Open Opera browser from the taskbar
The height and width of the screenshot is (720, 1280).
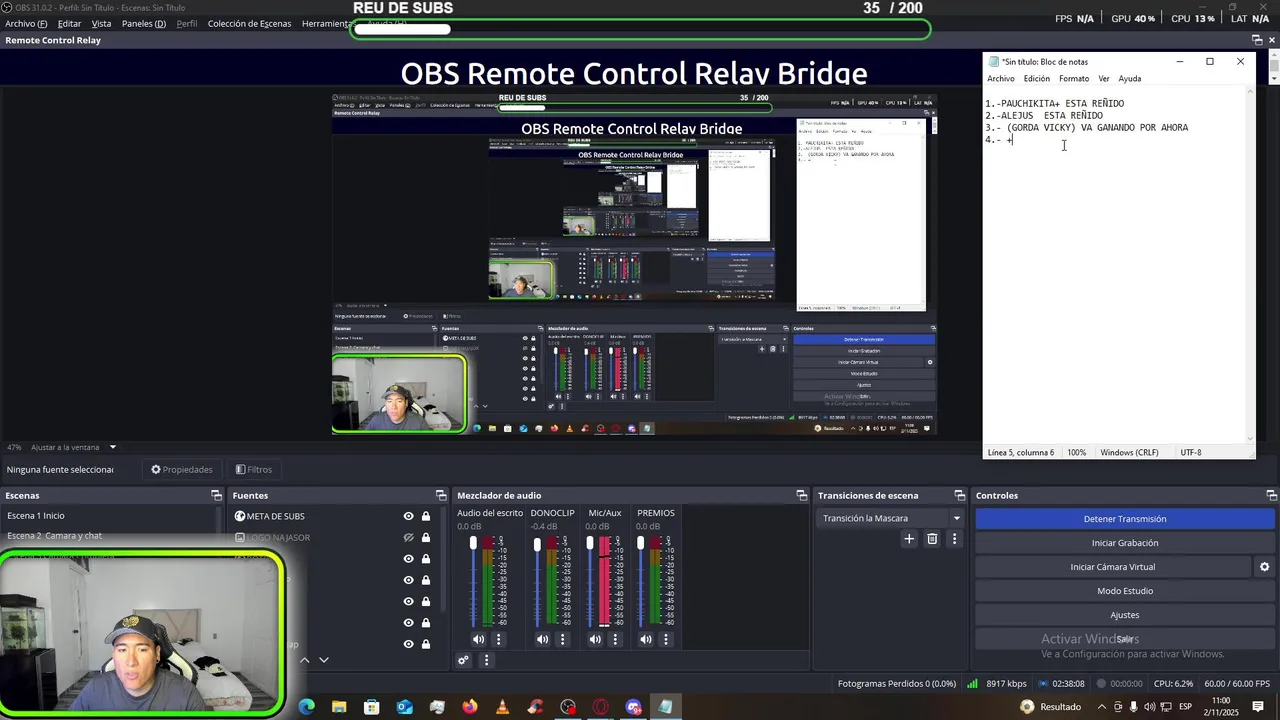(x=601, y=707)
